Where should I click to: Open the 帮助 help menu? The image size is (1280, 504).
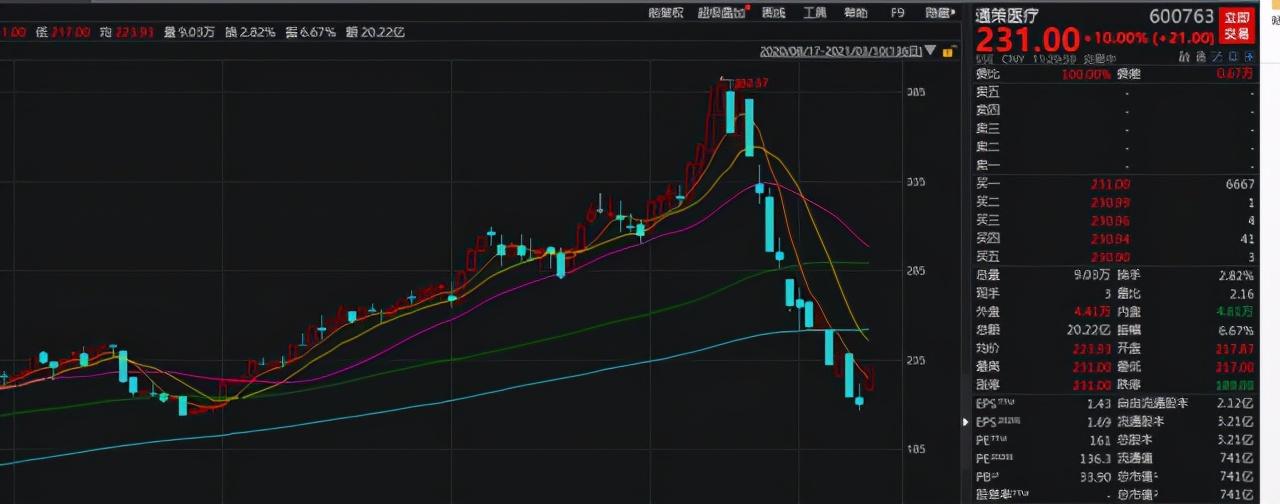click(855, 13)
